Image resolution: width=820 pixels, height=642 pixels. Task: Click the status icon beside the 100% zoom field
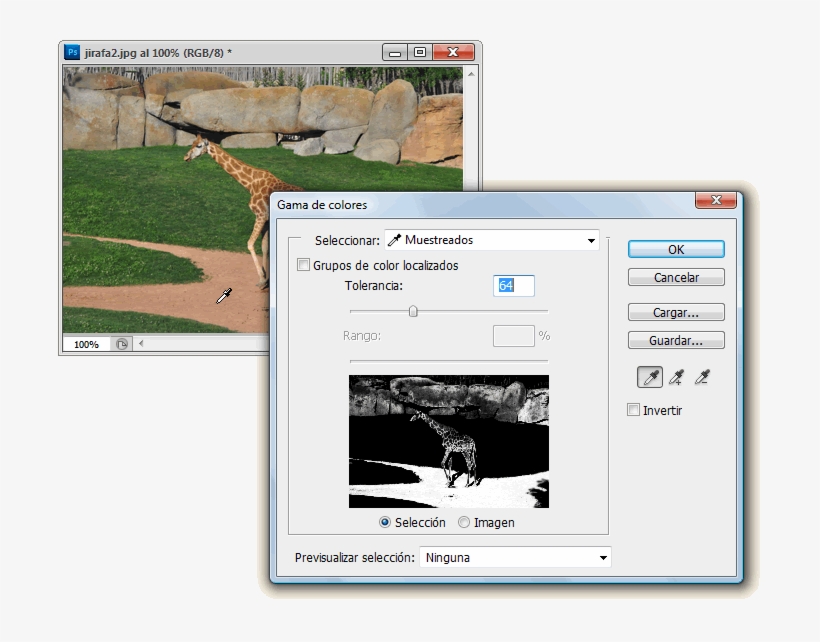[x=122, y=344]
